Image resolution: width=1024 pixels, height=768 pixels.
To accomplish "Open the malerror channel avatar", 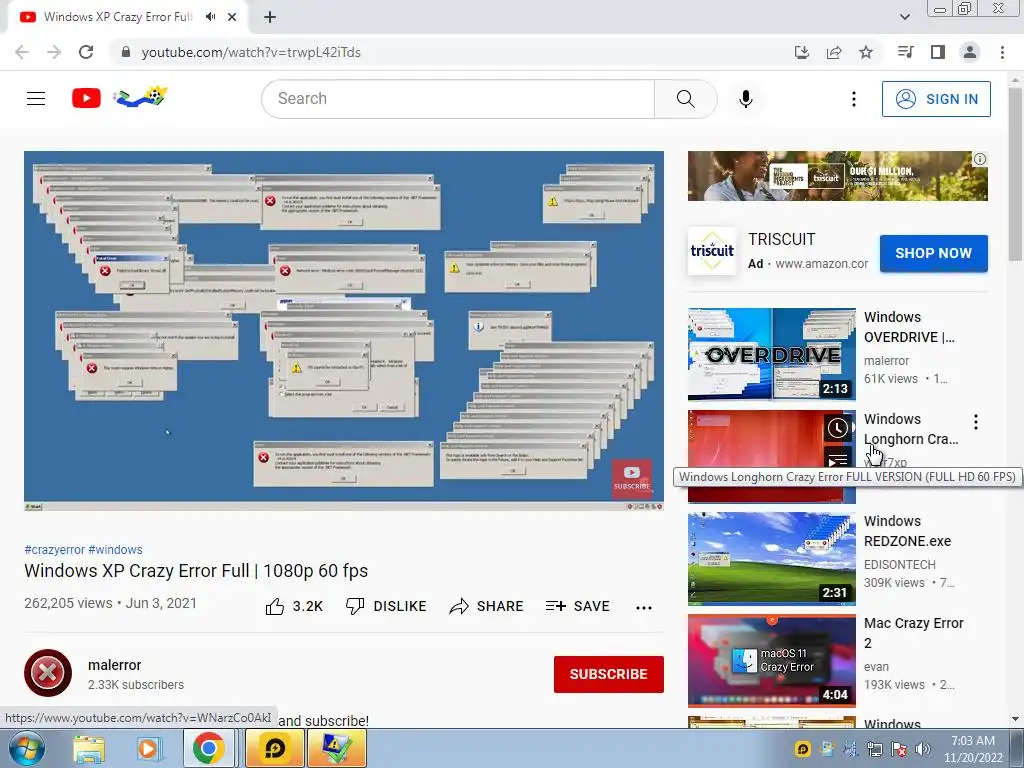I will pyautogui.click(x=48, y=673).
